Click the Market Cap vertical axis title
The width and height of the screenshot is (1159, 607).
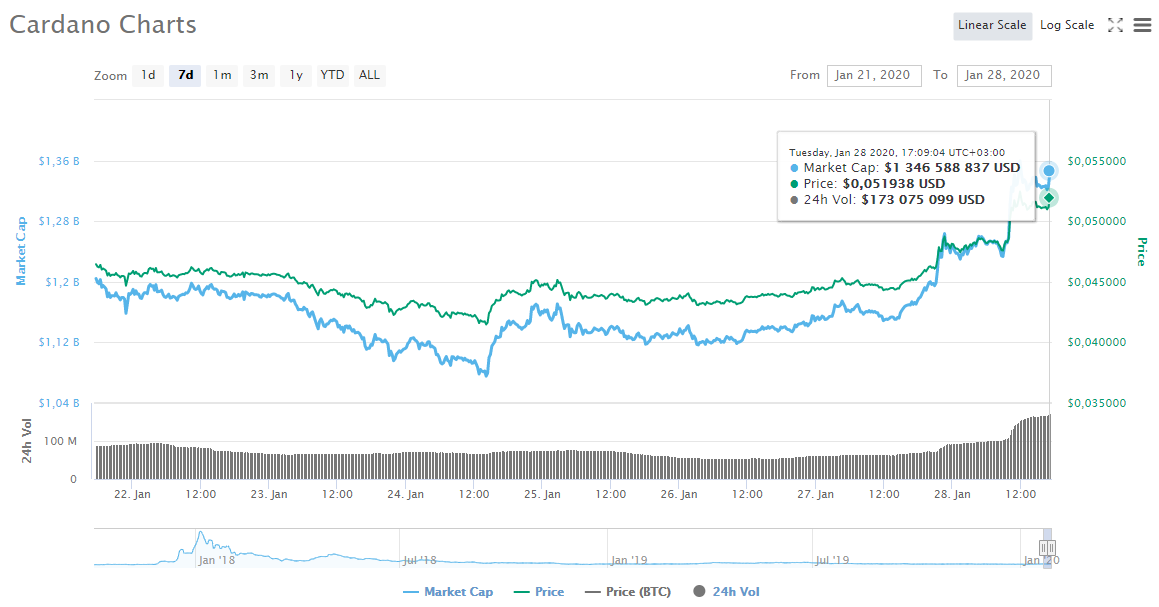point(21,251)
